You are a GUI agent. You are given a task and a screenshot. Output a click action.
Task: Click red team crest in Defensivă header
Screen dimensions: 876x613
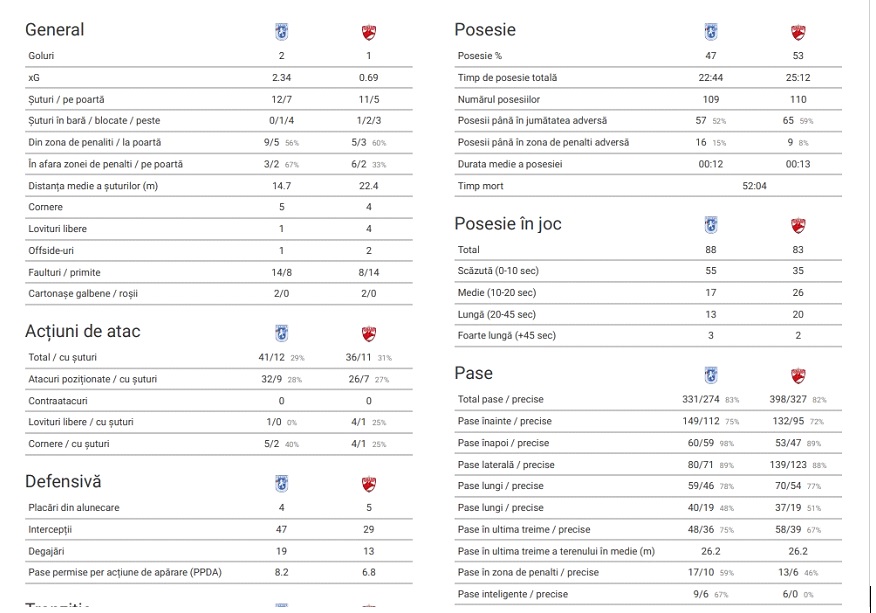click(369, 484)
